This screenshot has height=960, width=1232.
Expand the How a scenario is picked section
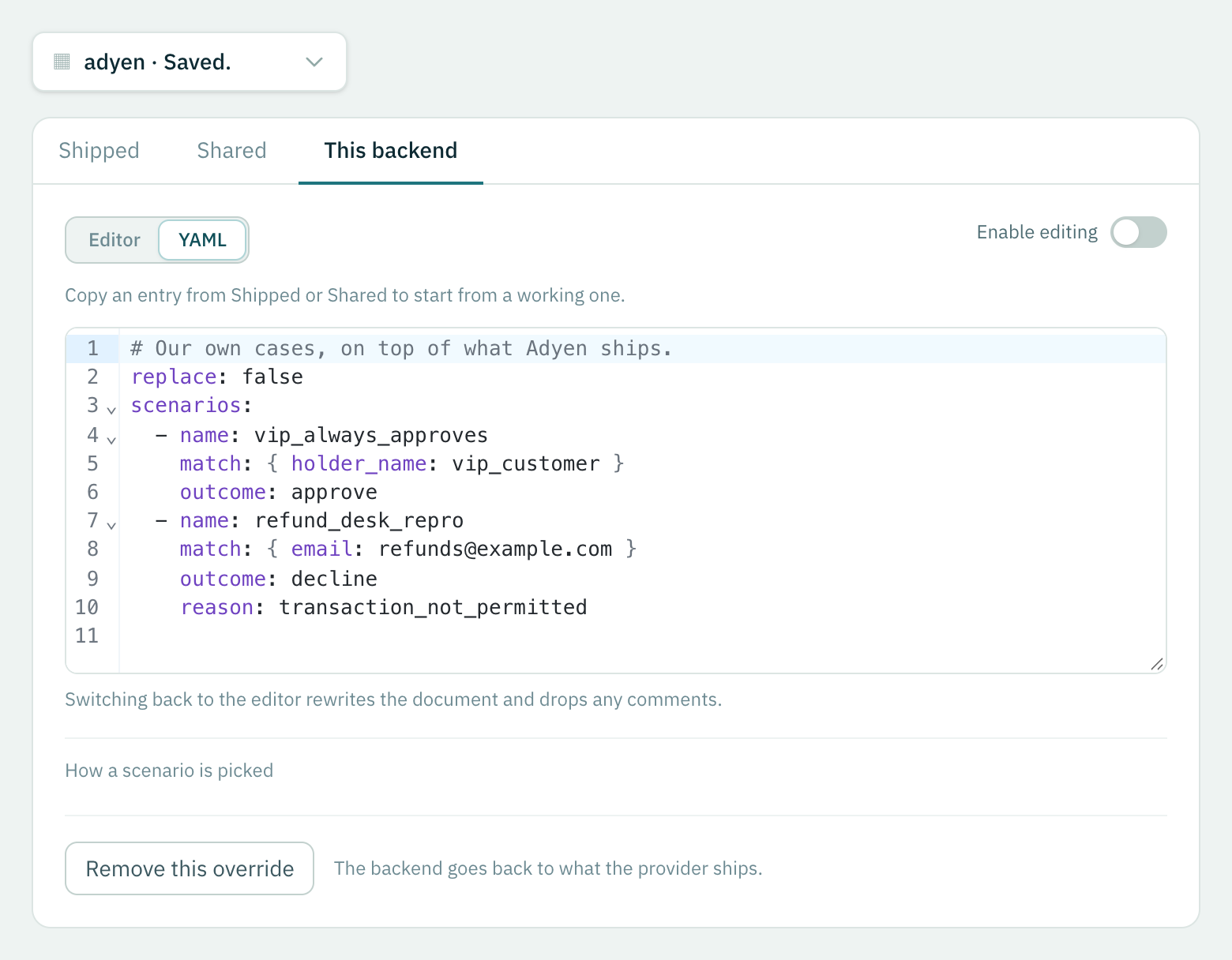tap(169, 771)
